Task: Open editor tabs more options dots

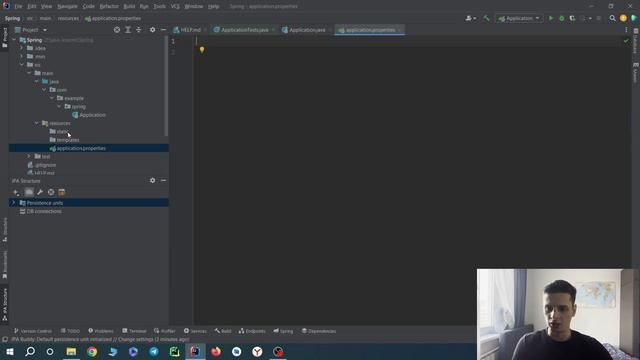Action: click(x=626, y=30)
